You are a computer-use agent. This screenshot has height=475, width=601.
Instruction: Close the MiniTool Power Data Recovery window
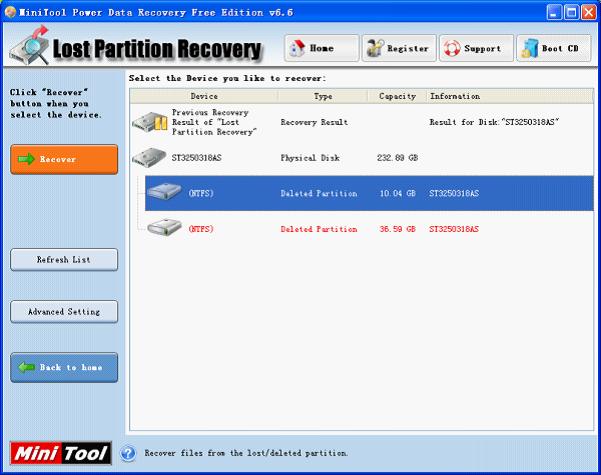click(x=589, y=12)
